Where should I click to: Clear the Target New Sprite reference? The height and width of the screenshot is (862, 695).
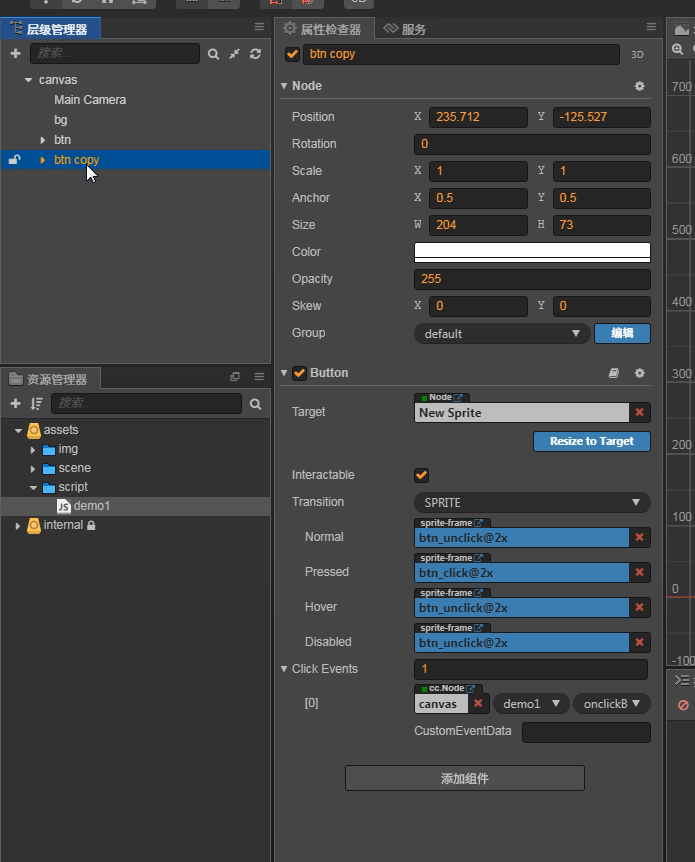click(x=639, y=412)
